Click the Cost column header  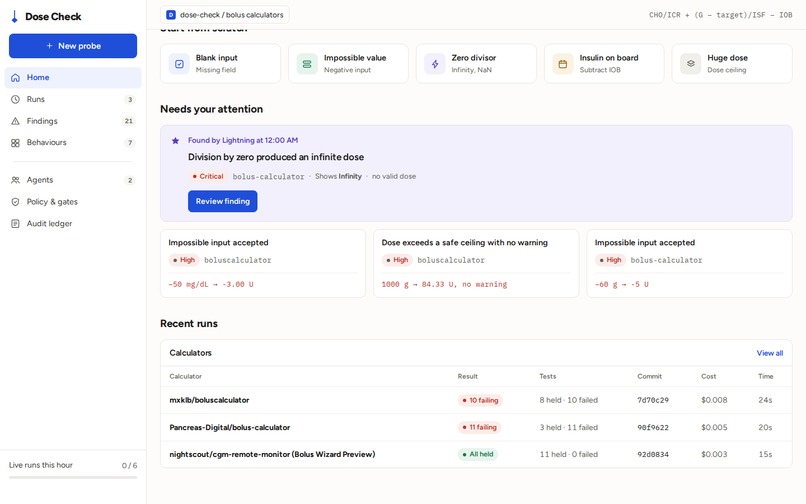pos(709,376)
